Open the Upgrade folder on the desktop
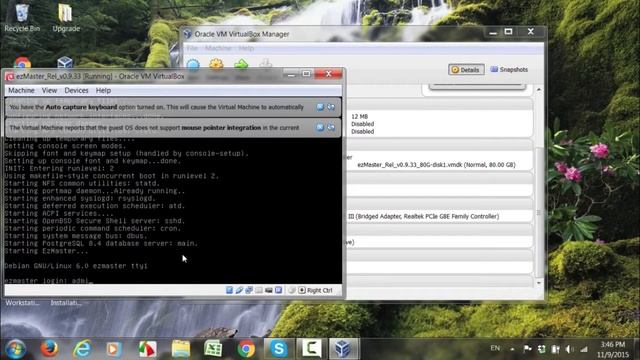640x360 pixels. (66, 17)
